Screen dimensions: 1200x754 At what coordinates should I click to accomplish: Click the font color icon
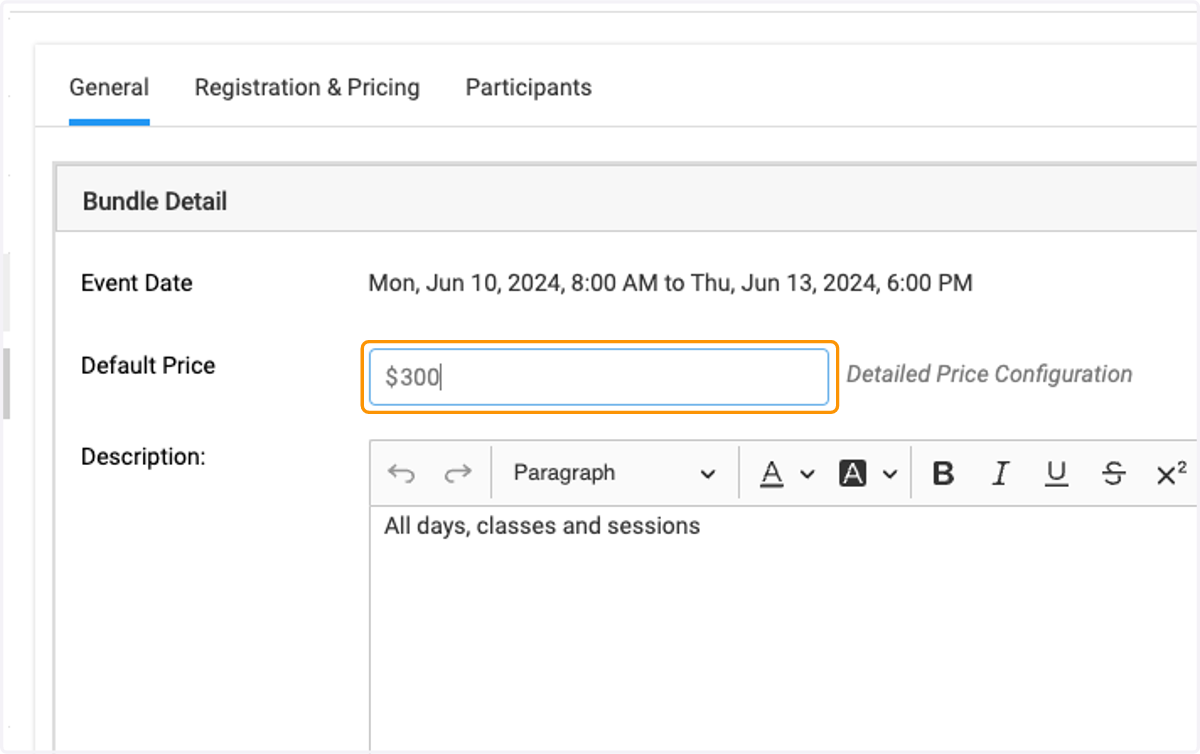[x=771, y=473]
